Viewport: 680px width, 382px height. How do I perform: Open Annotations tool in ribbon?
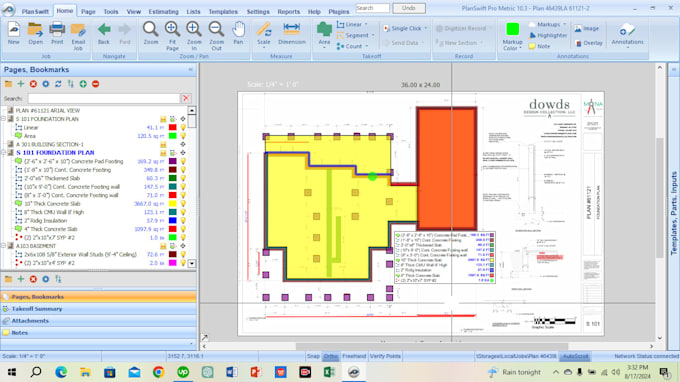[x=627, y=33]
